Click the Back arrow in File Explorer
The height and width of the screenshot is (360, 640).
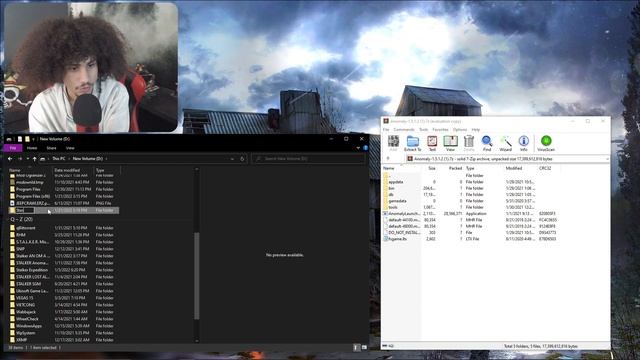tap(10, 159)
